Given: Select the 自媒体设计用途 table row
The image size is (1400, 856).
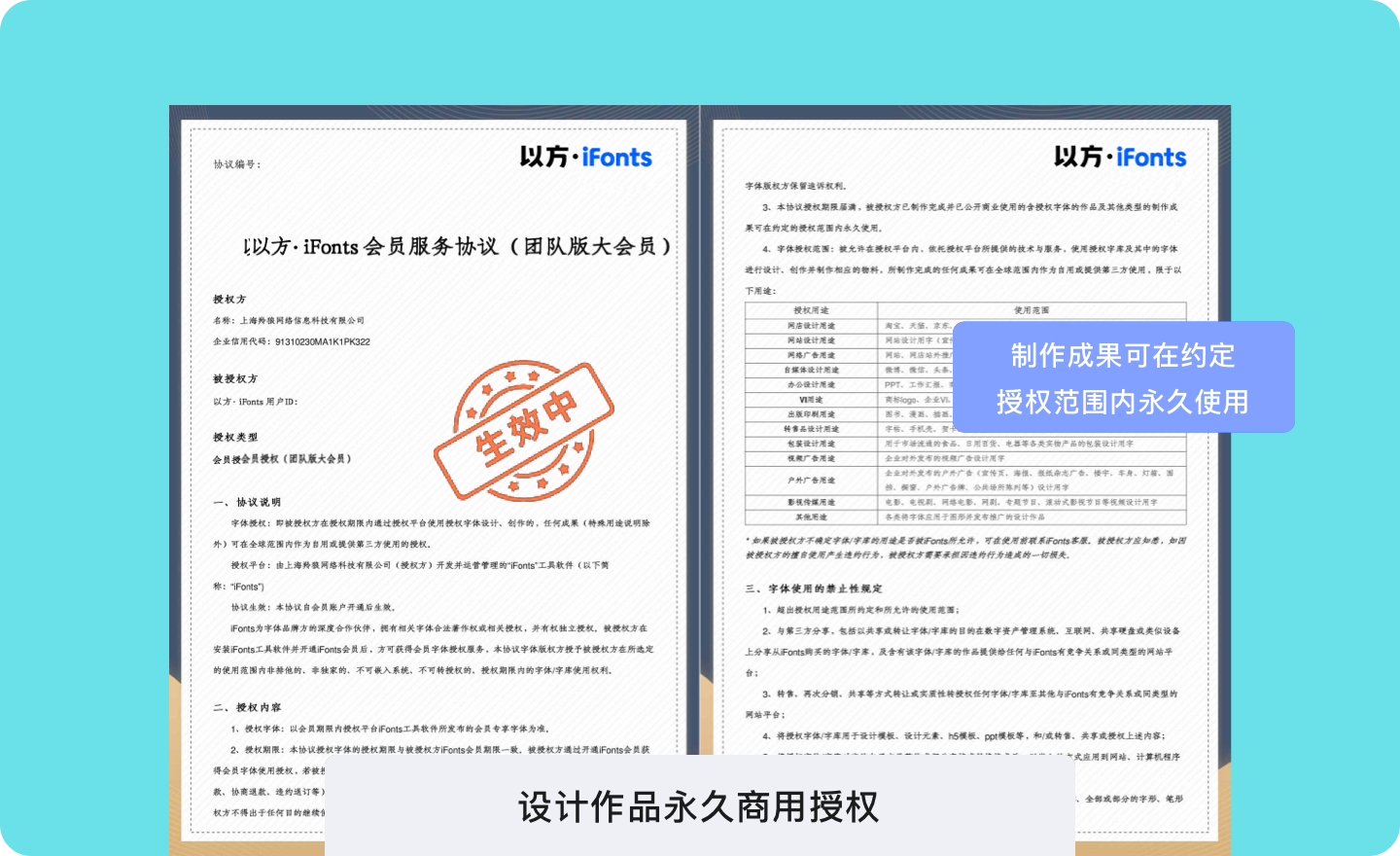Looking at the screenshot, I should [965, 370].
